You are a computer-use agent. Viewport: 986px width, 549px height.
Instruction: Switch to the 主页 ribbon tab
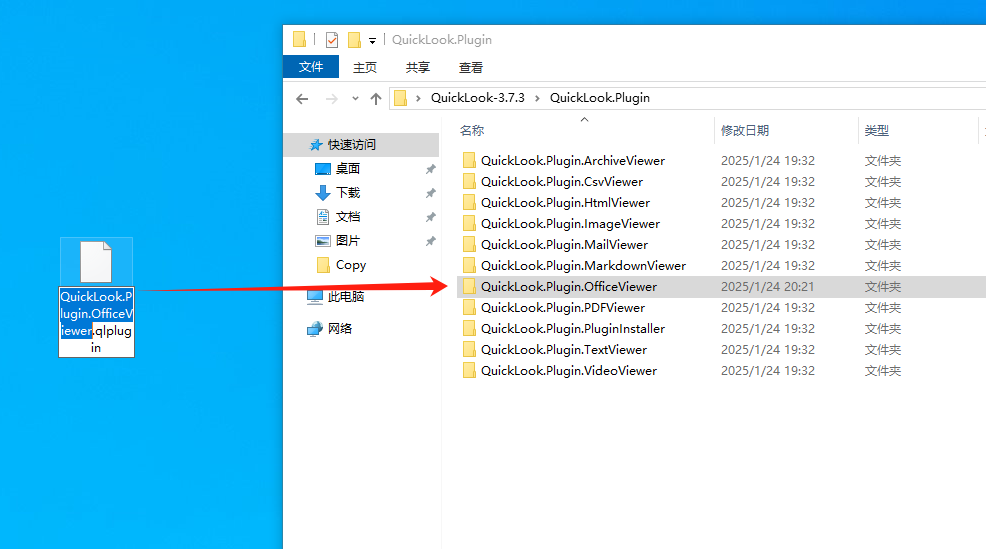(x=365, y=67)
